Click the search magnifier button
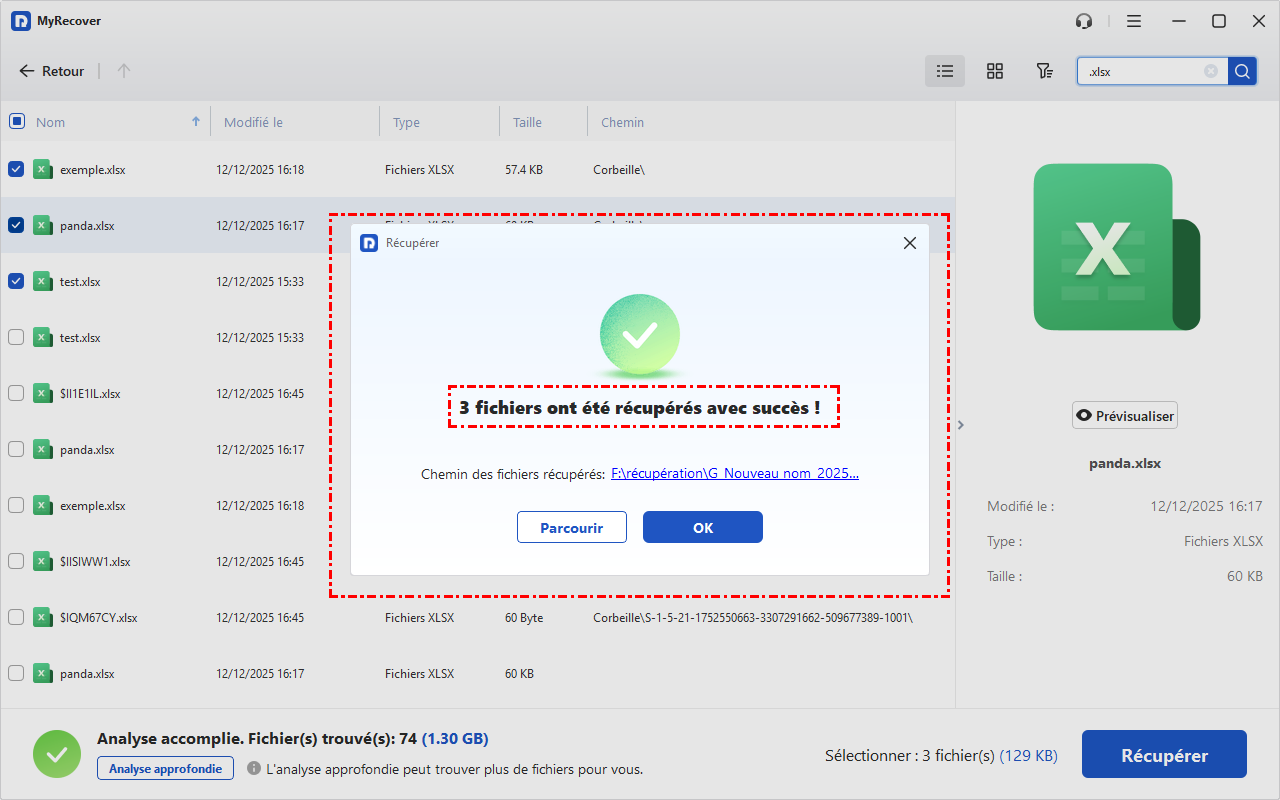 tap(1242, 71)
